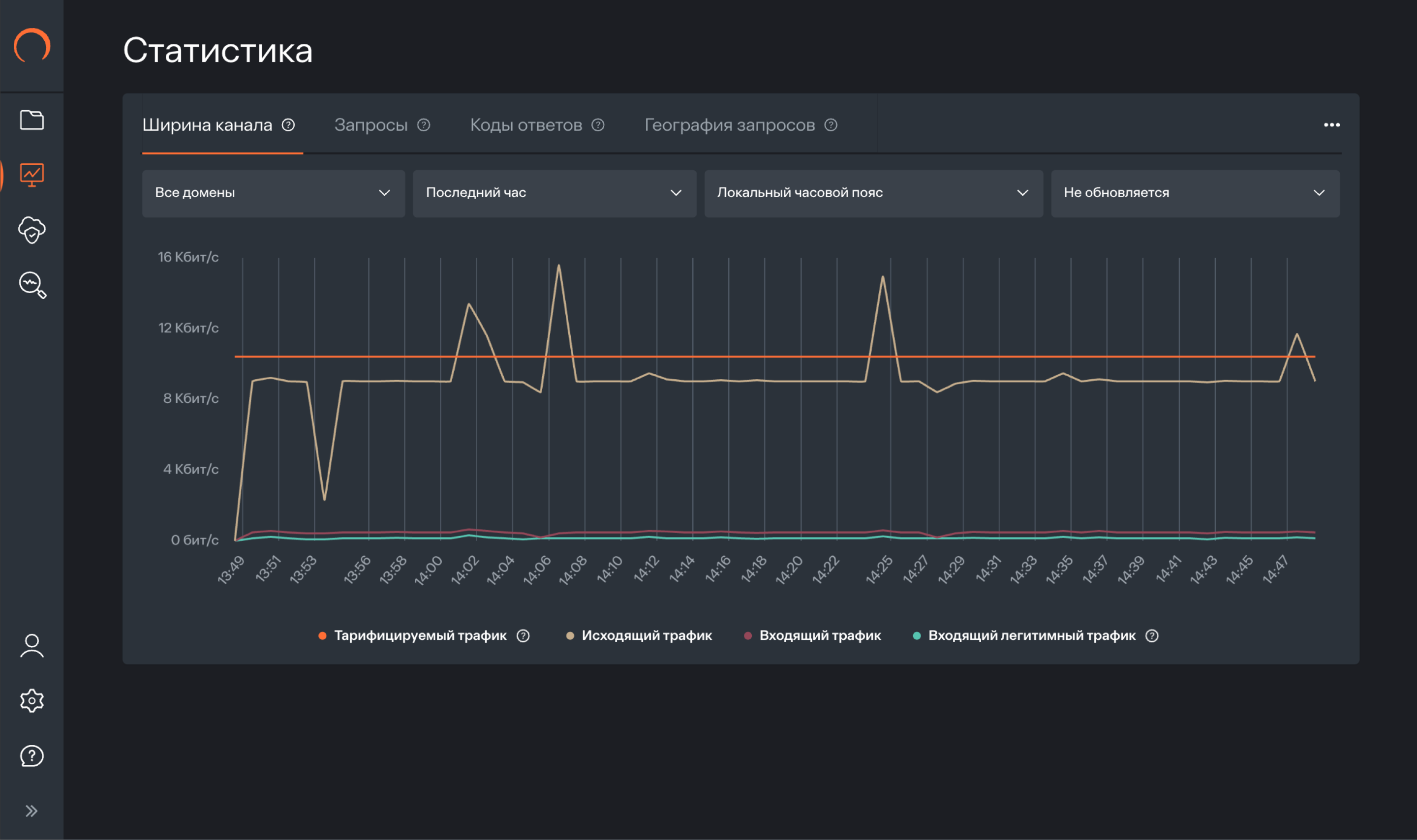The width and height of the screenshot is (1417, 840).
Task: Switch to the Коды ответов tab
Action: 526,125
